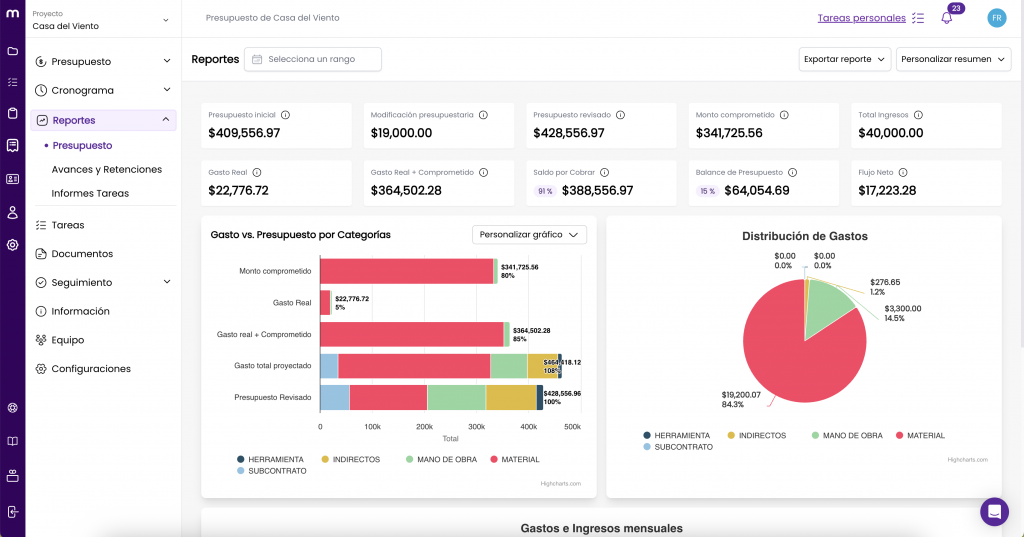Open the Personalizar gráfico dropdown
The image size is (1024, 537).
tap(529, 235)
